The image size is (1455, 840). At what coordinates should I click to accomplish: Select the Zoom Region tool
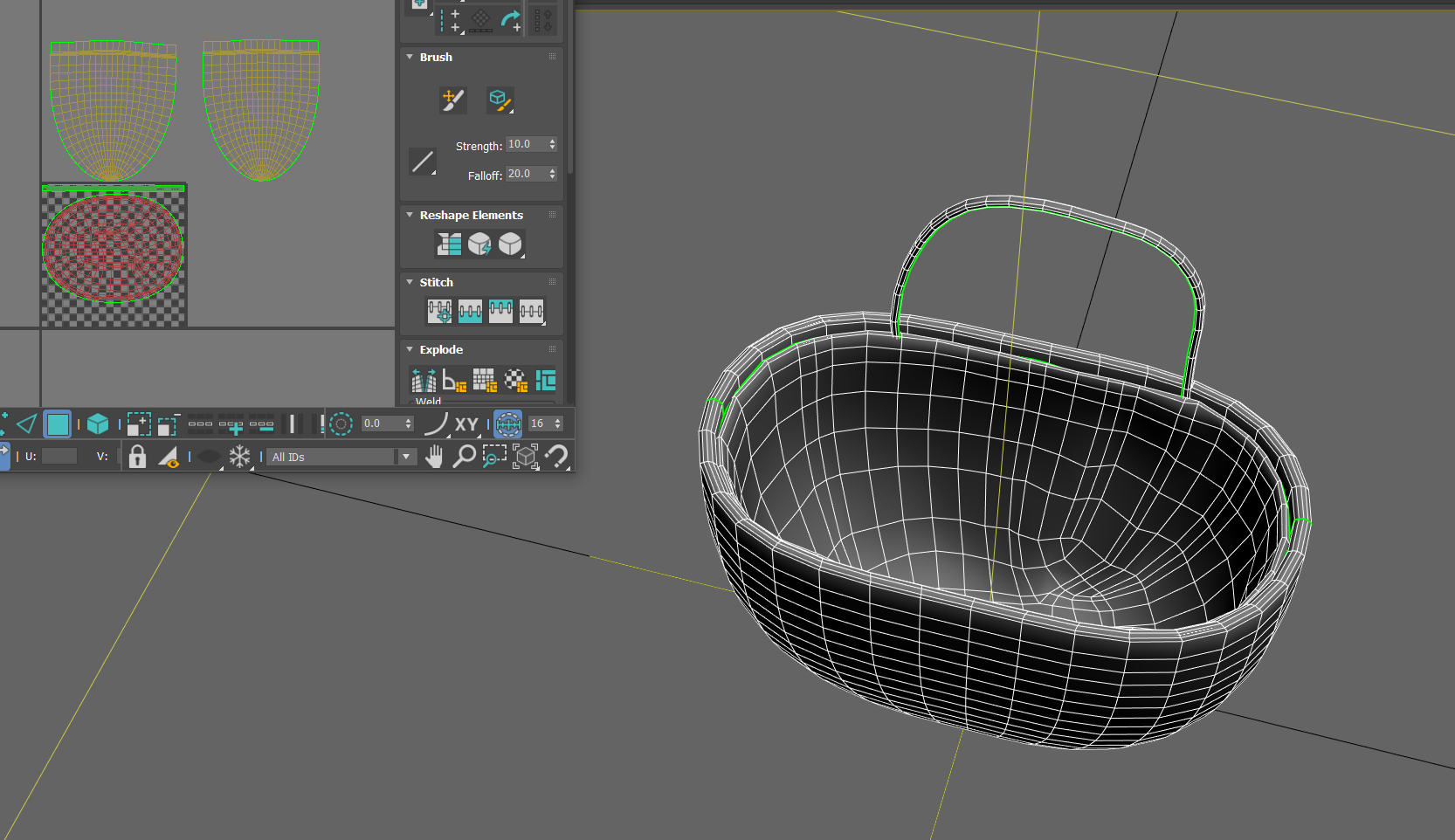click(x=494, y=456)
